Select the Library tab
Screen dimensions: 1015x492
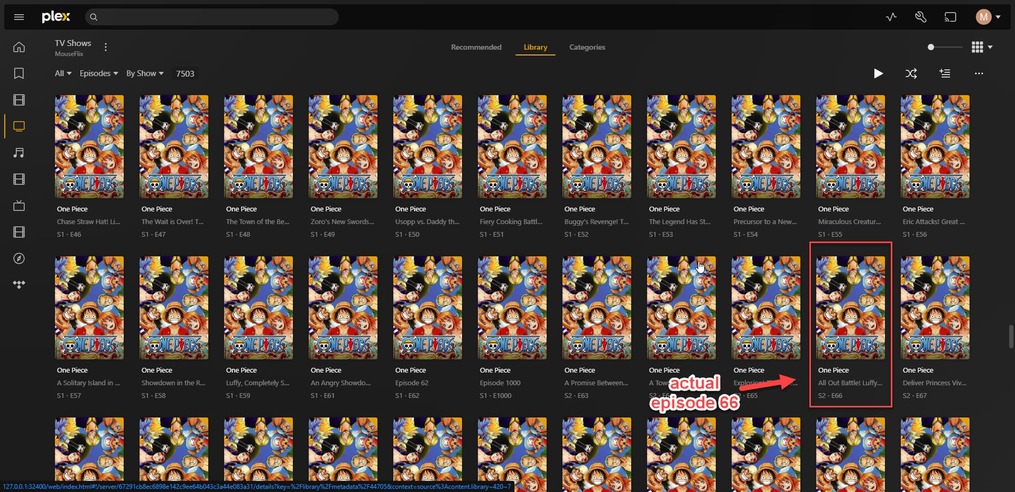click(535, 47)
